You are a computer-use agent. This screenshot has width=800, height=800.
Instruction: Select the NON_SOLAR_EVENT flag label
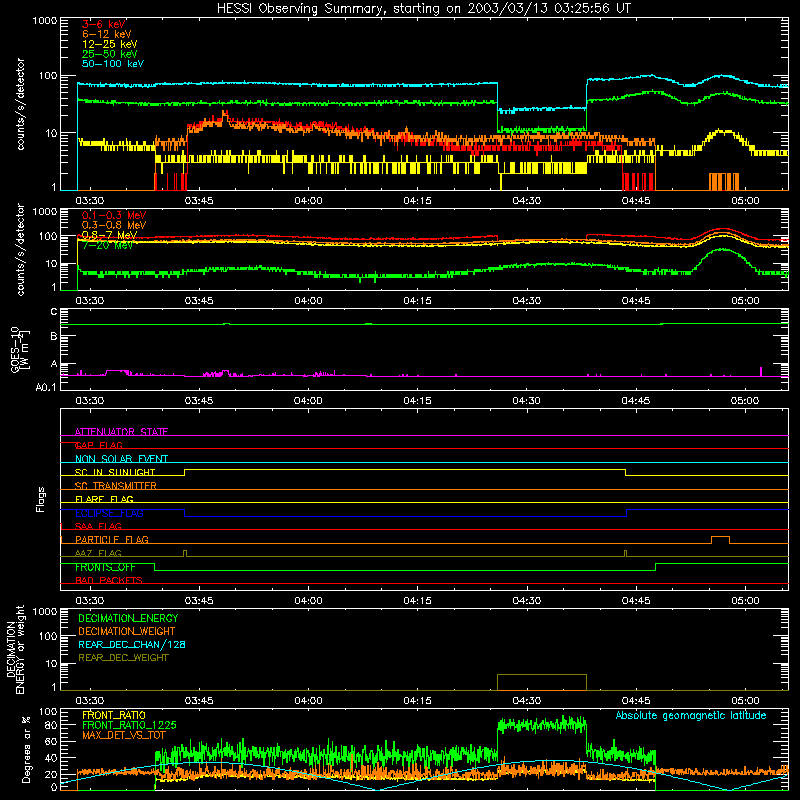click(121, 459)
